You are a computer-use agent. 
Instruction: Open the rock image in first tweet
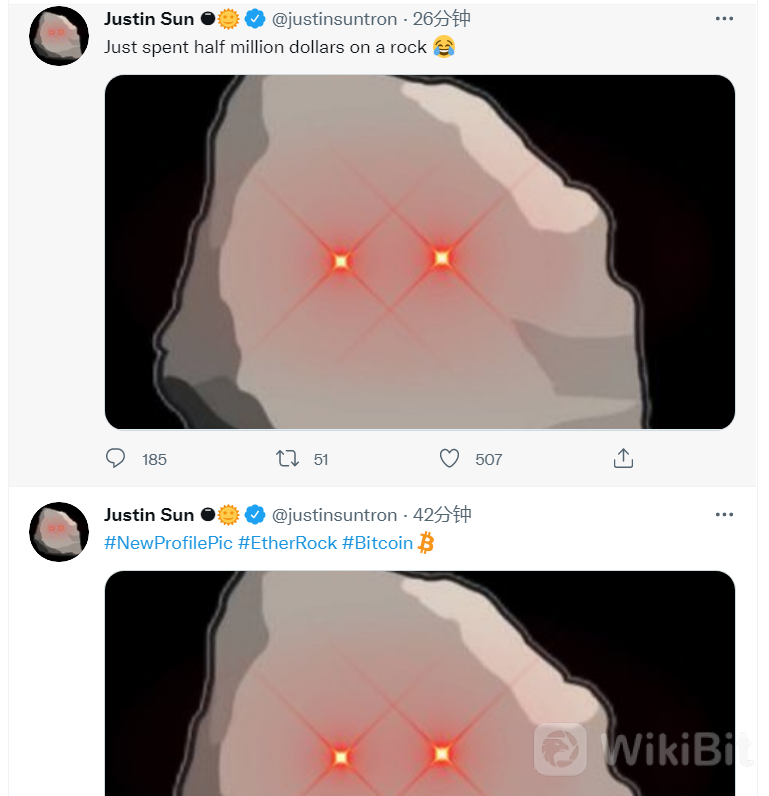tap(420, 252)
